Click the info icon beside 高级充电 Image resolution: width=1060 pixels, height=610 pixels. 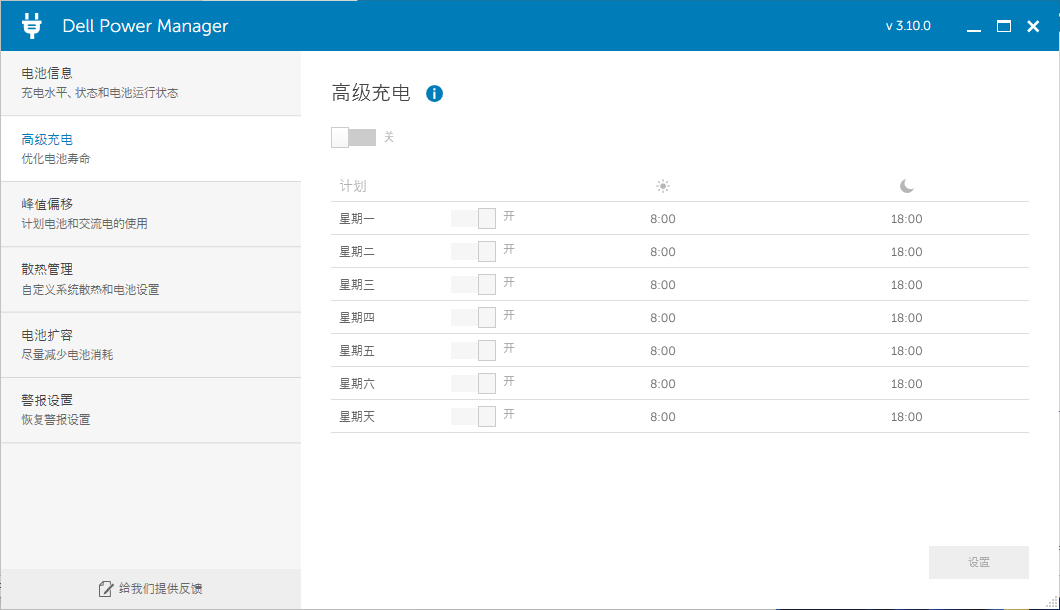pos(434,93)
